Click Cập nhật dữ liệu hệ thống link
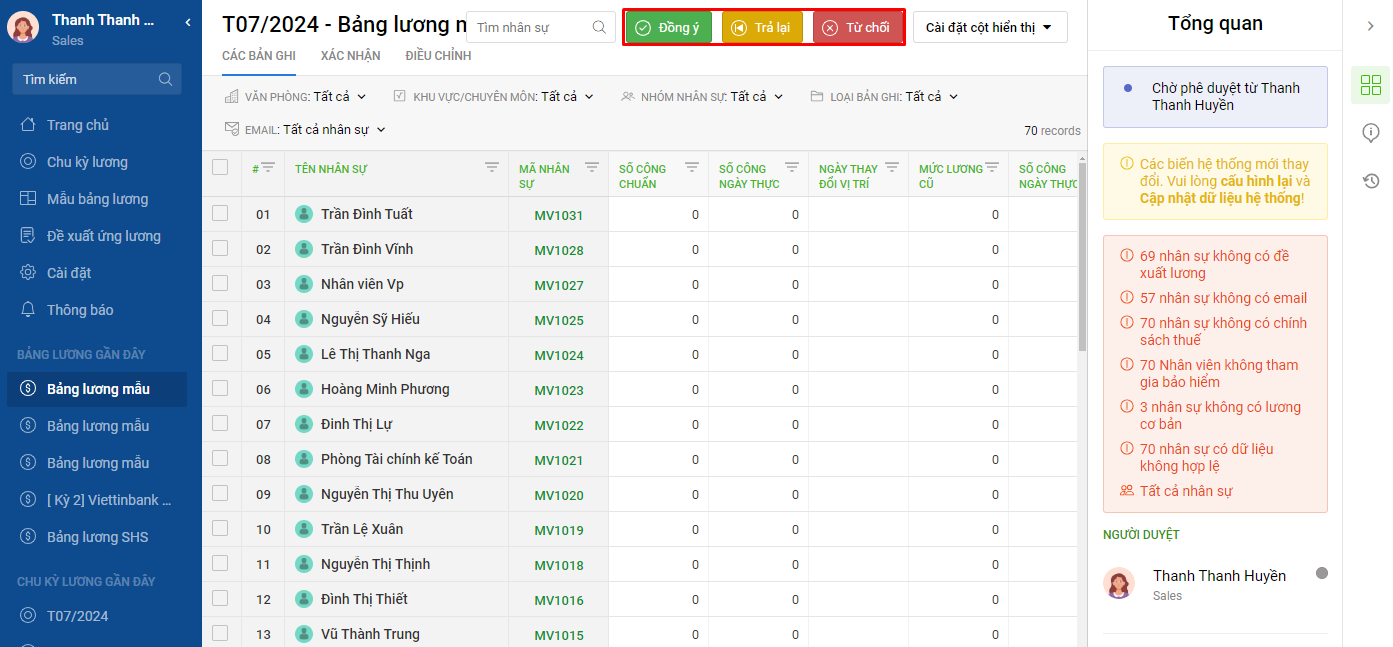 [1222, 198]
